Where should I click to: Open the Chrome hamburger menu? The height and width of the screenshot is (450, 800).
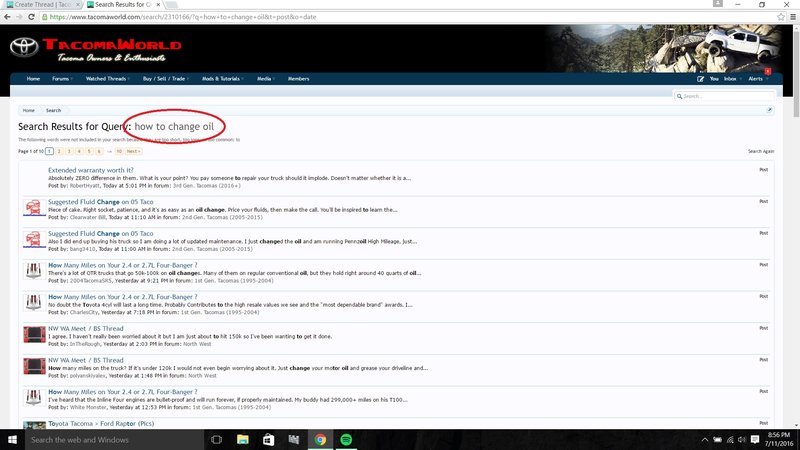[x=793, y=17]
